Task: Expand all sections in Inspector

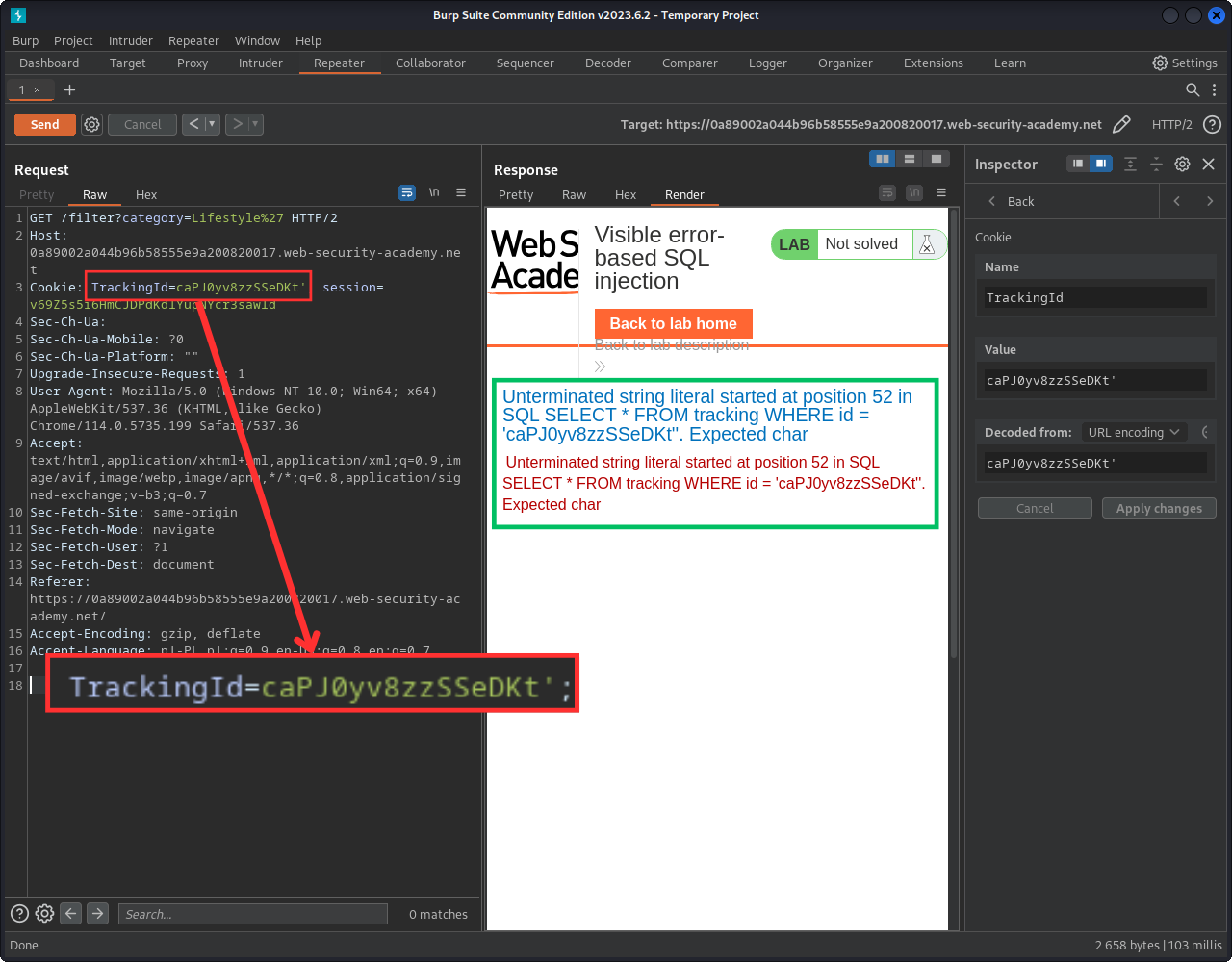Action: click(1130, 165)
